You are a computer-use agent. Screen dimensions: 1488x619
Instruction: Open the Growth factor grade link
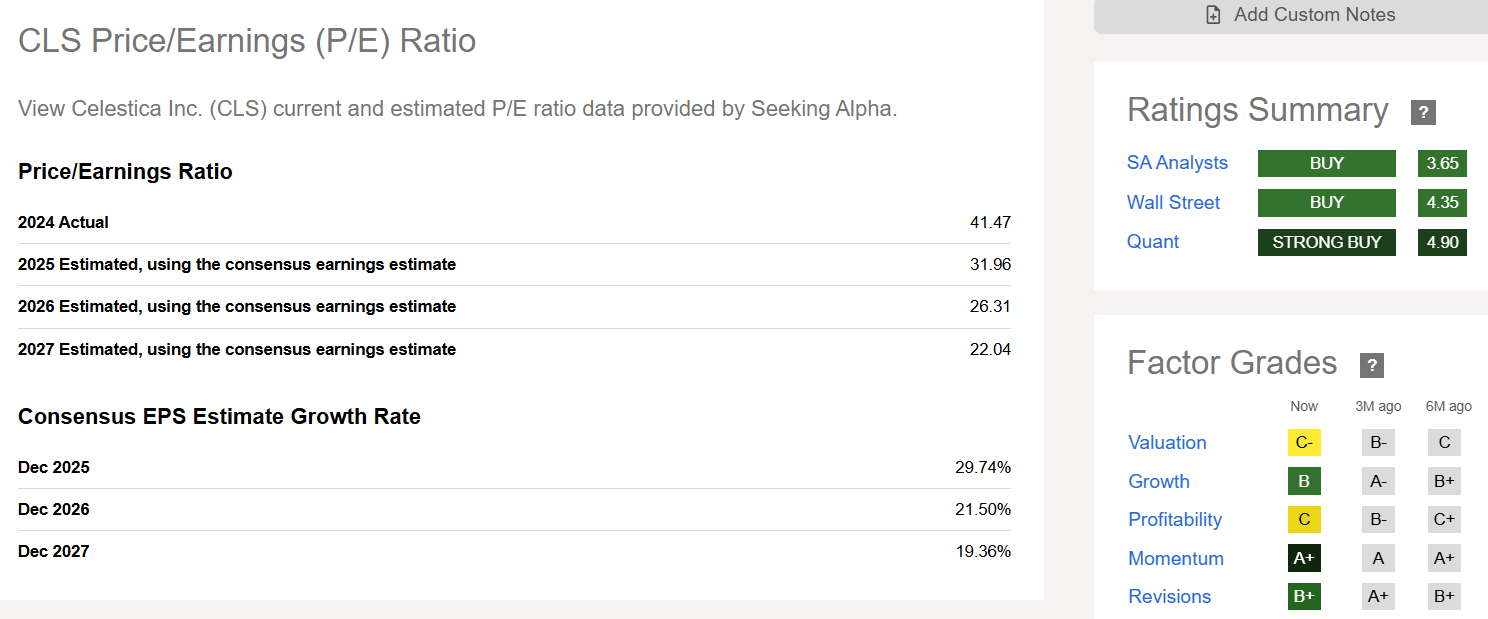[1159, 481]
